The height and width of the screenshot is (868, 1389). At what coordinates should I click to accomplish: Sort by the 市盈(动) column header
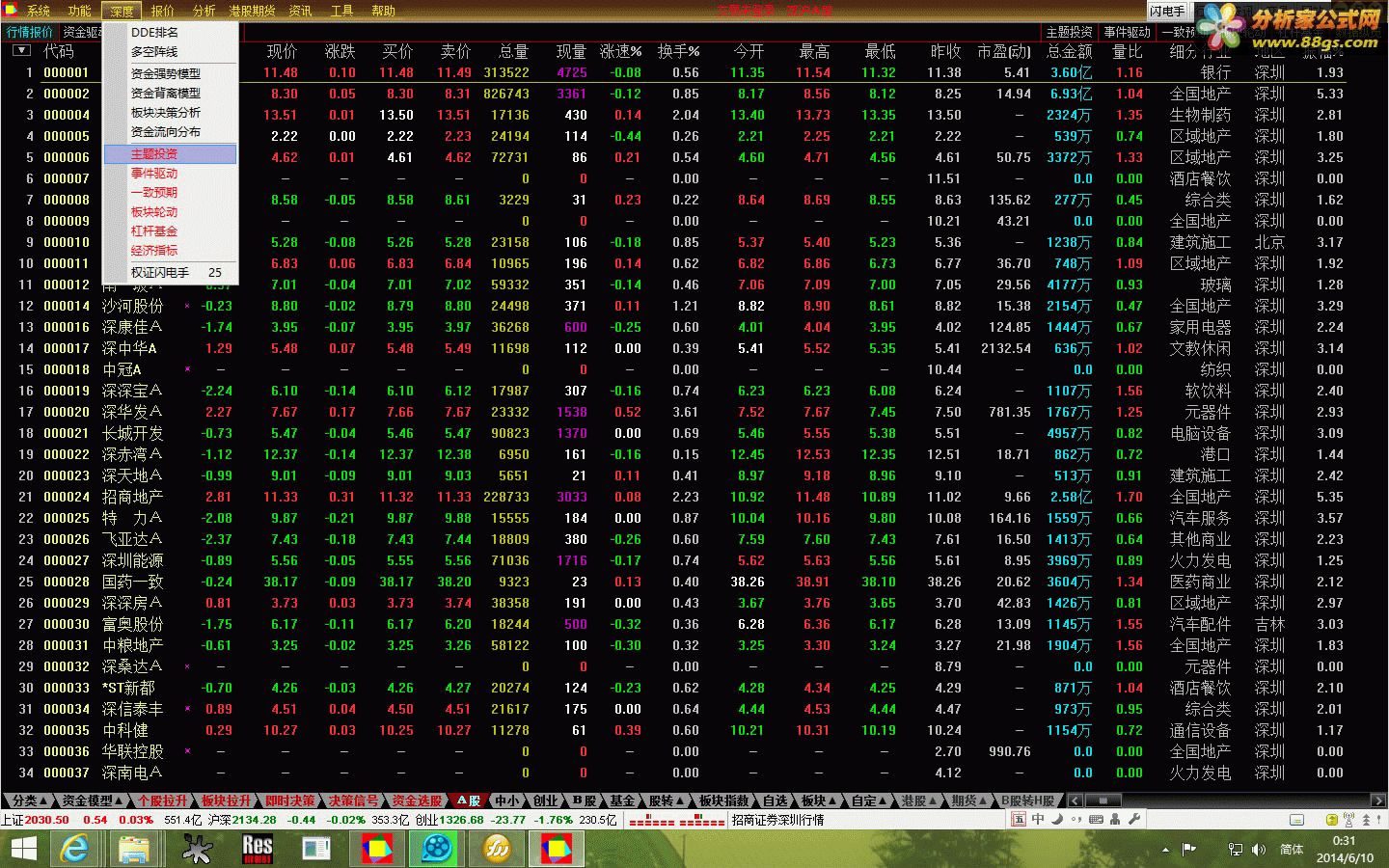pyautogui.click(x=1004, y=51)
